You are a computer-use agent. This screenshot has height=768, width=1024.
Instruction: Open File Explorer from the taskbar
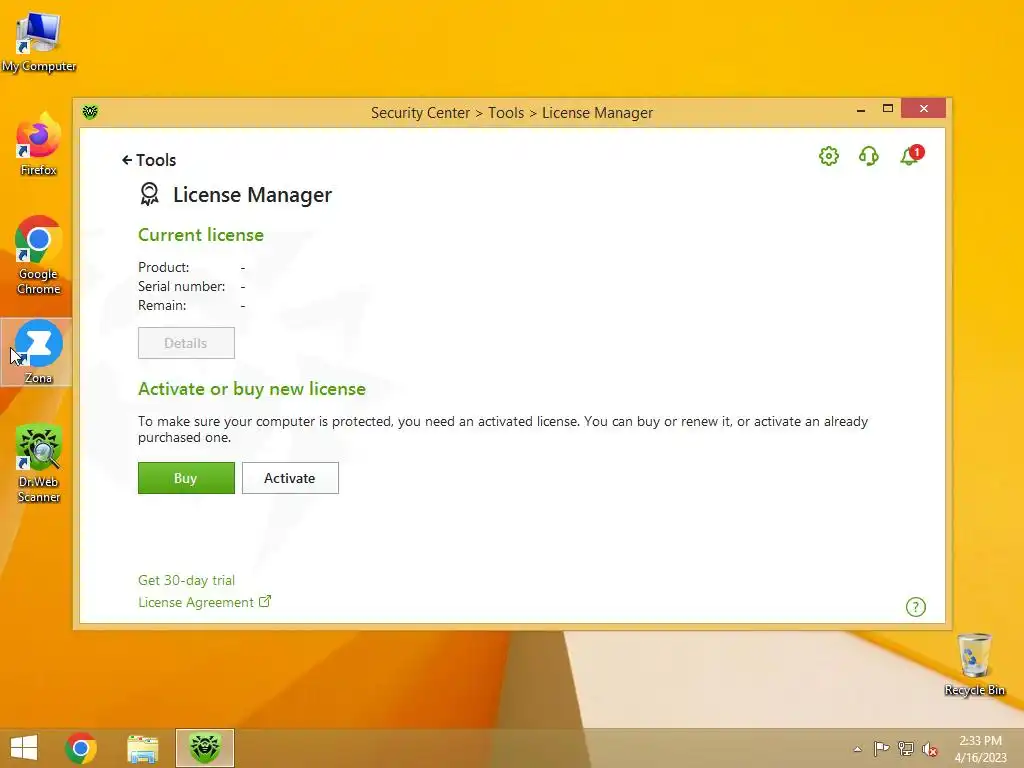143,748
